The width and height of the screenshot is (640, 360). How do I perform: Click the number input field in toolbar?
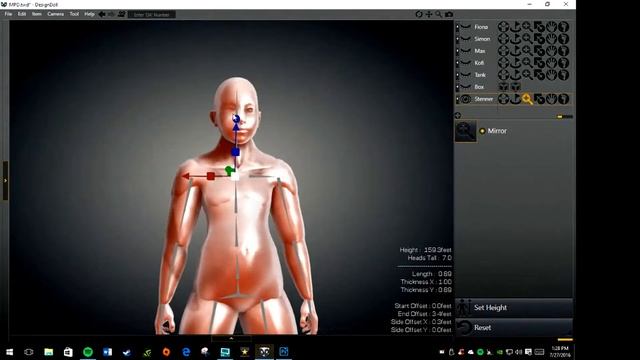point(152,15)
